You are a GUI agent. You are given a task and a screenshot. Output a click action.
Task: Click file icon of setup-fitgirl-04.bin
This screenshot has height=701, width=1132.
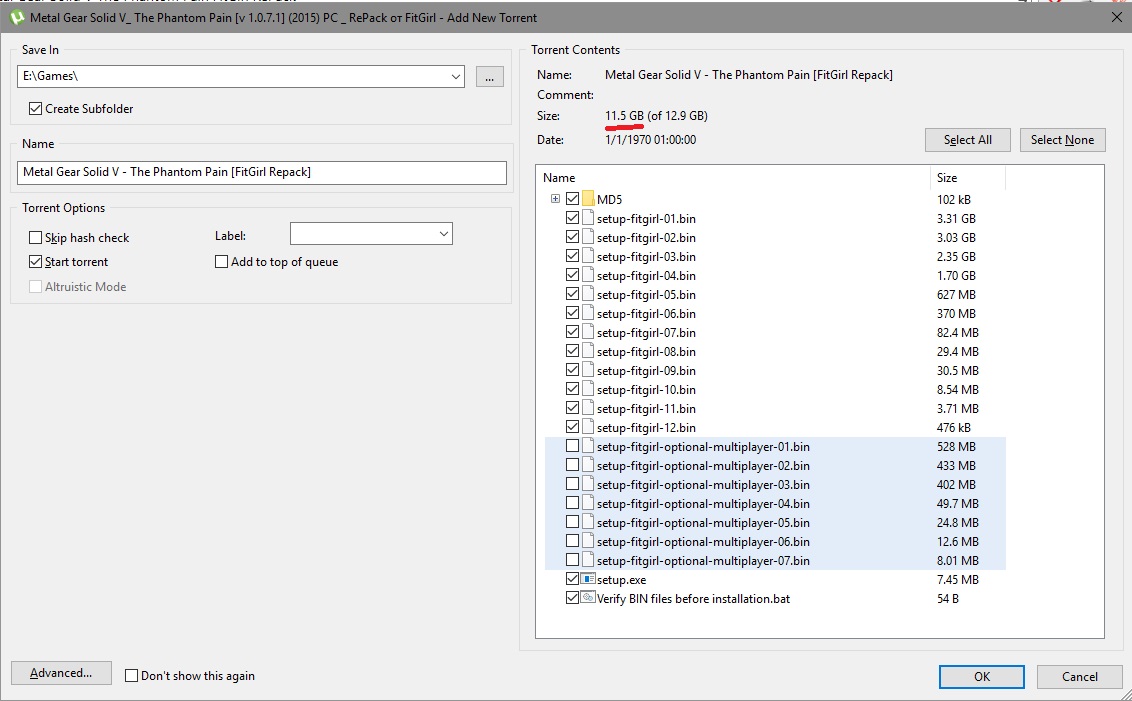(x=588, y=274)
